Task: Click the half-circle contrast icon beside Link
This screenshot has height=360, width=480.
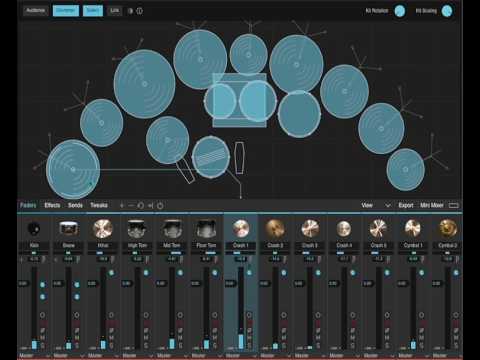Action: pos(130,11)
